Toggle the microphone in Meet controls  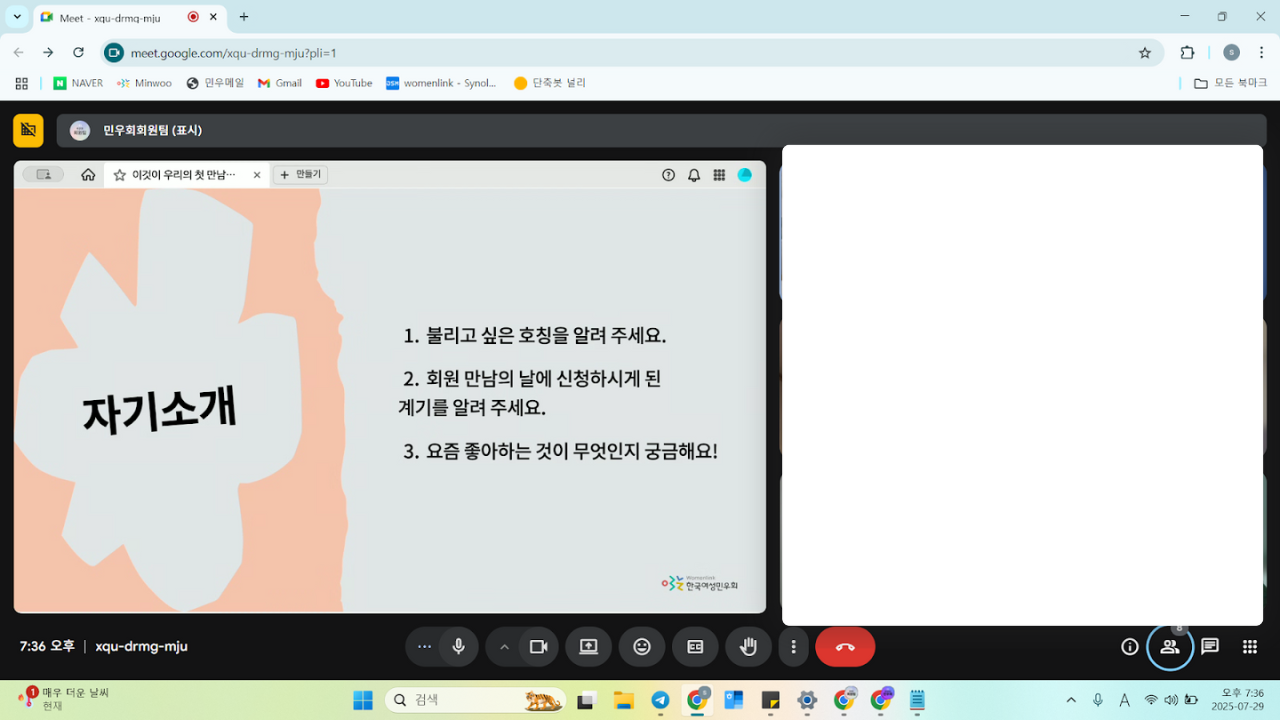coord(459,647)
